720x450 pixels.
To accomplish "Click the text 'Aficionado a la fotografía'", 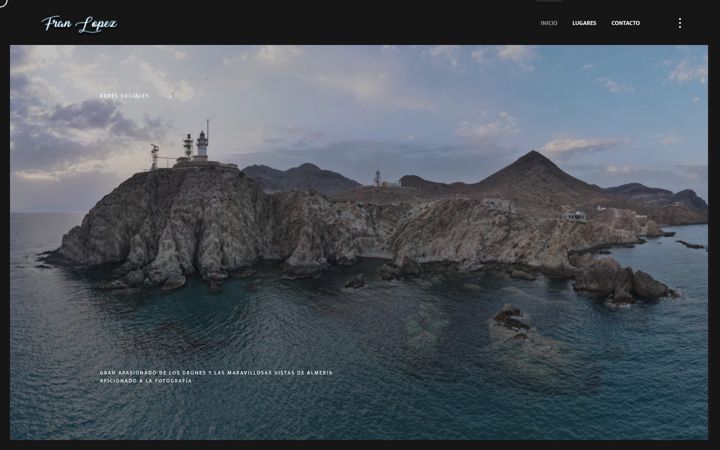I will click(146, 381).
